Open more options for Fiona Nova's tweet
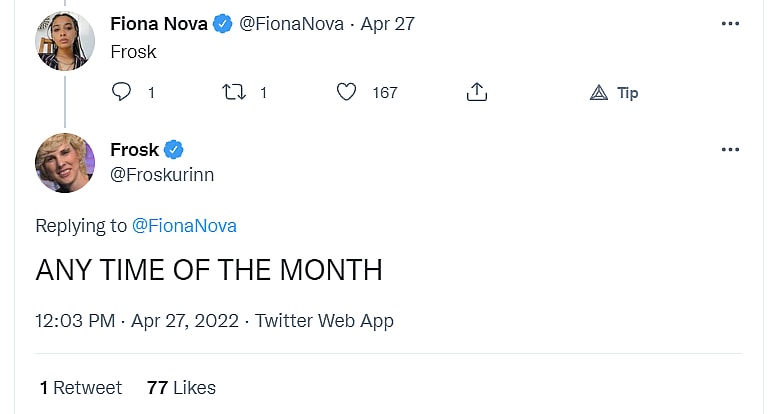Viewport: 768px width, 414px height. coord(730,24)
